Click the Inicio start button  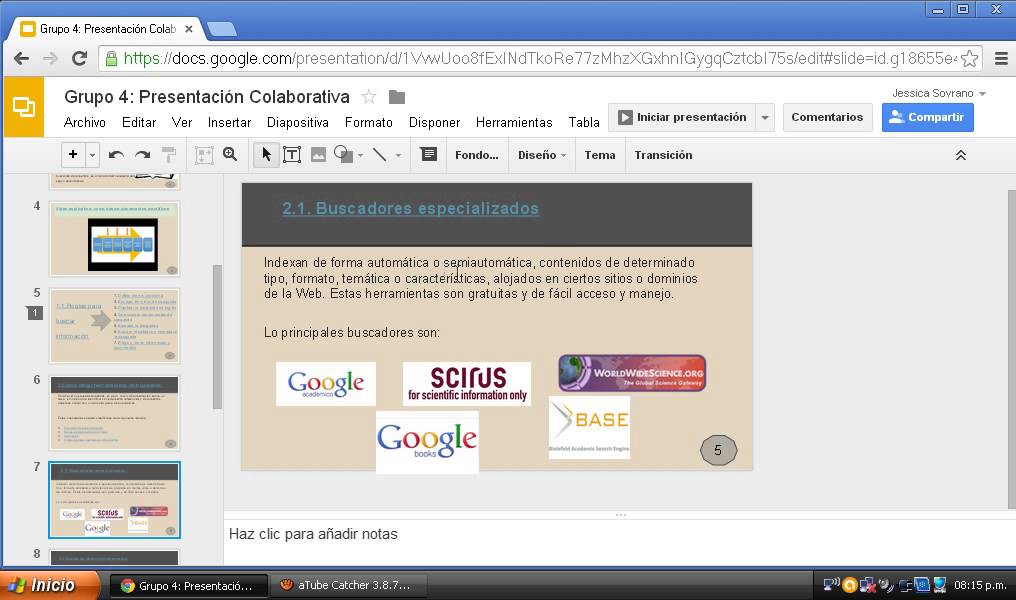coord(51,585)
